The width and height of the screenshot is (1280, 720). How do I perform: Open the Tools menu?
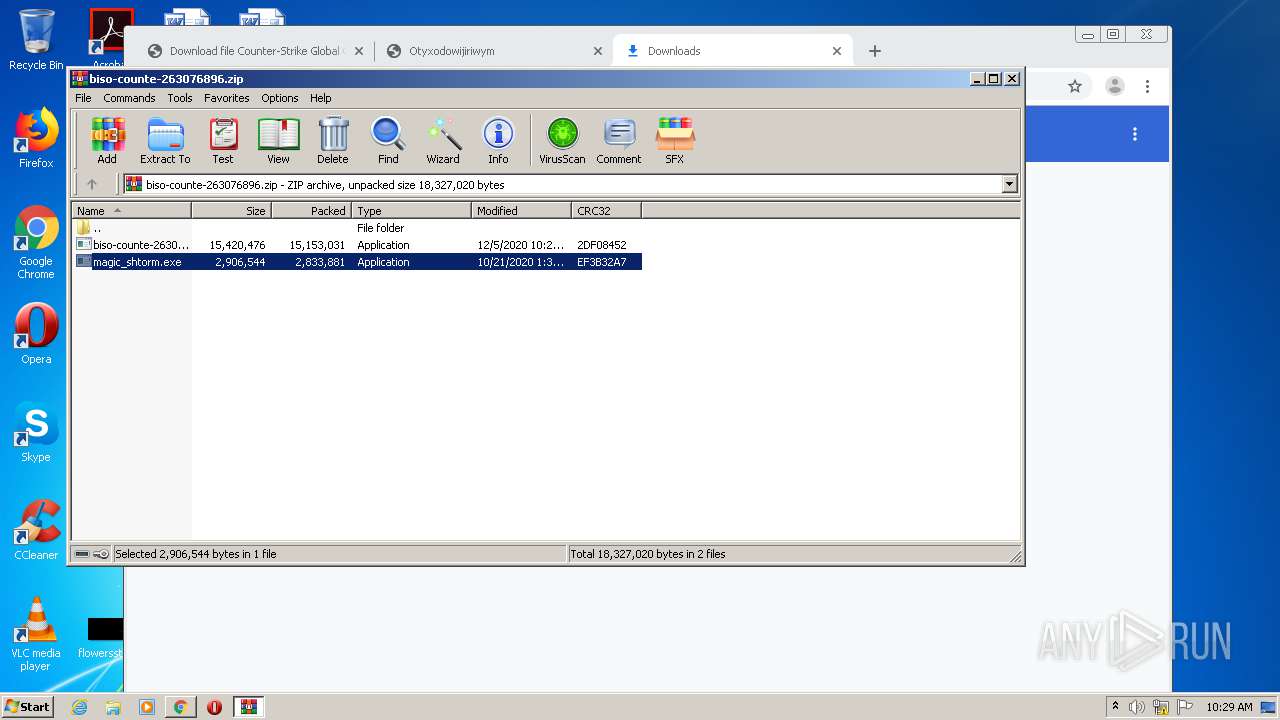click(180, 98)
